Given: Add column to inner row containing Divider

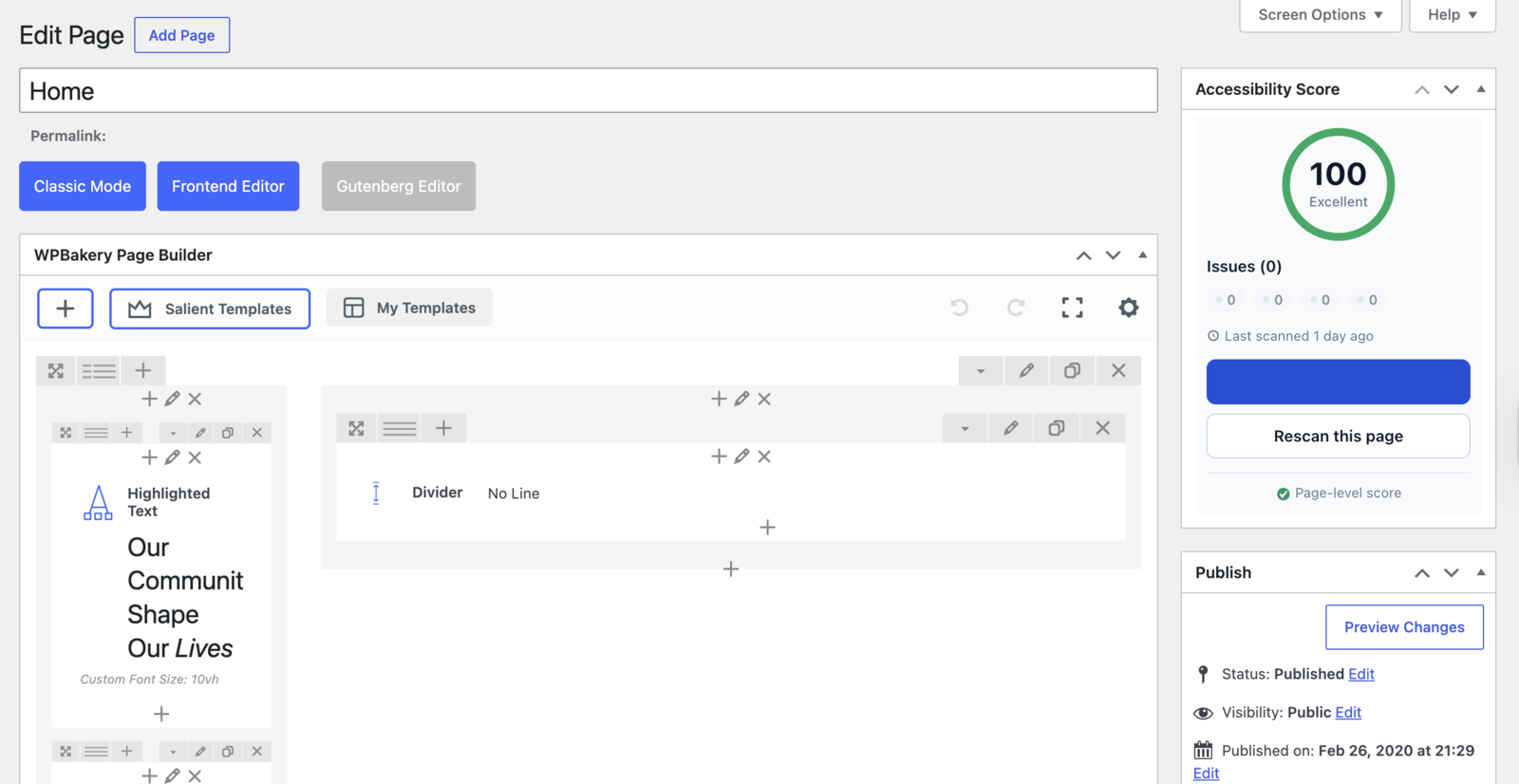Looking at the screenshot, I should [x=443, y=428].
